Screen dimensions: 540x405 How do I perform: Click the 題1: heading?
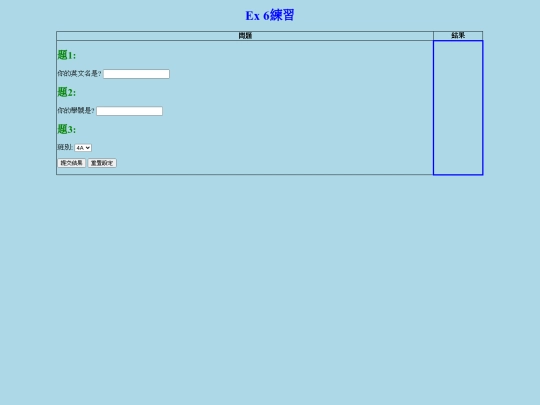66,55
